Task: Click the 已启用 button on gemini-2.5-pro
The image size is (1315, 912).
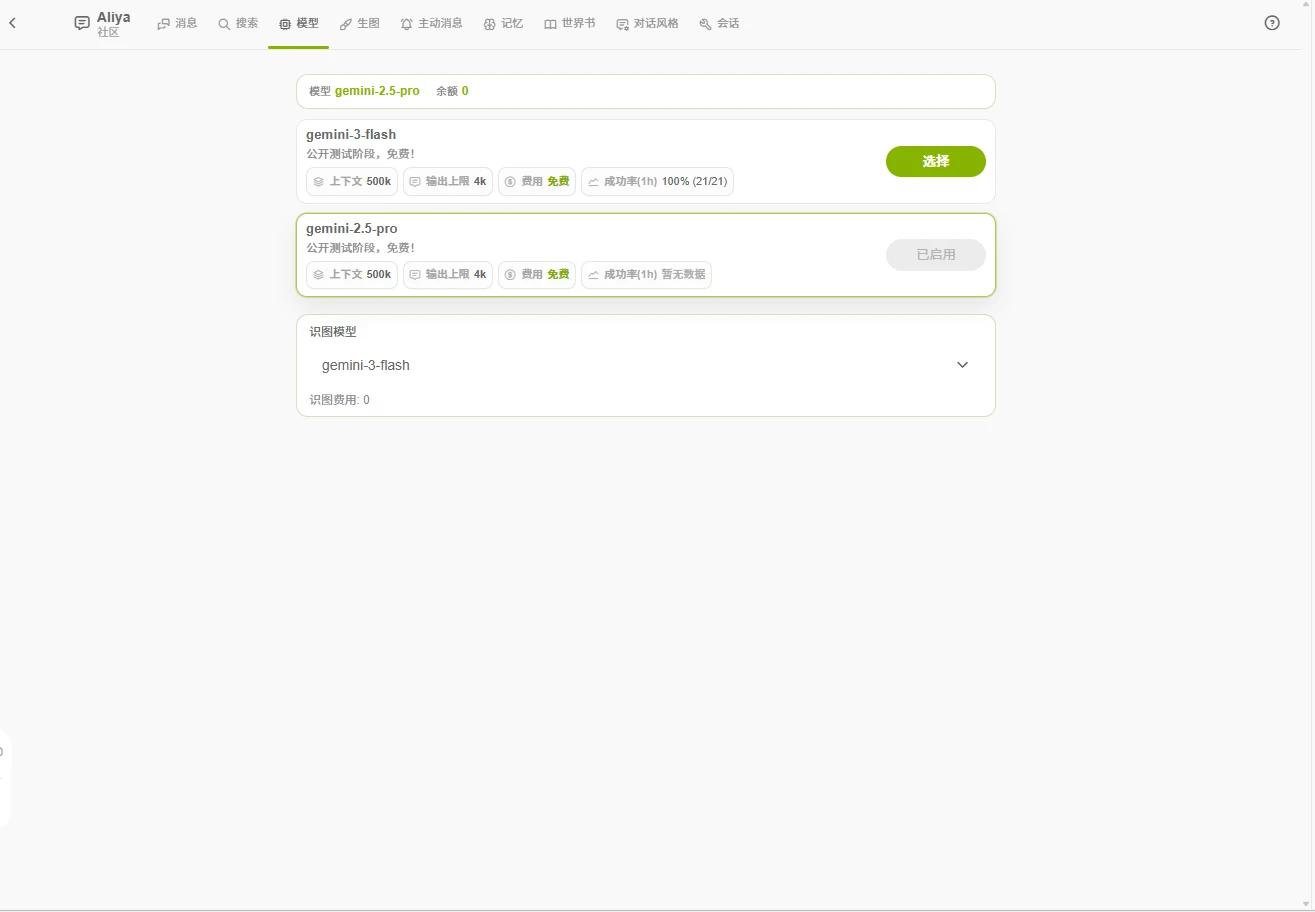Action: coord(936,255)
